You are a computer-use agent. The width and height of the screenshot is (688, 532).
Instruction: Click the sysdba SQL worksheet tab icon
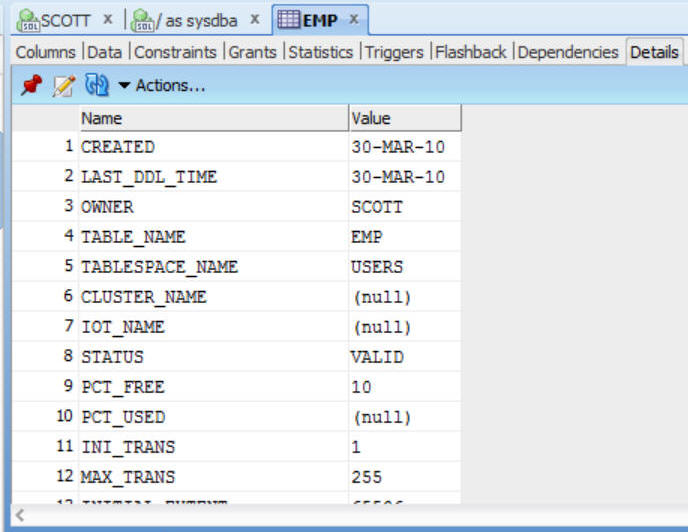pyautogui.click(x=142, y=20)
